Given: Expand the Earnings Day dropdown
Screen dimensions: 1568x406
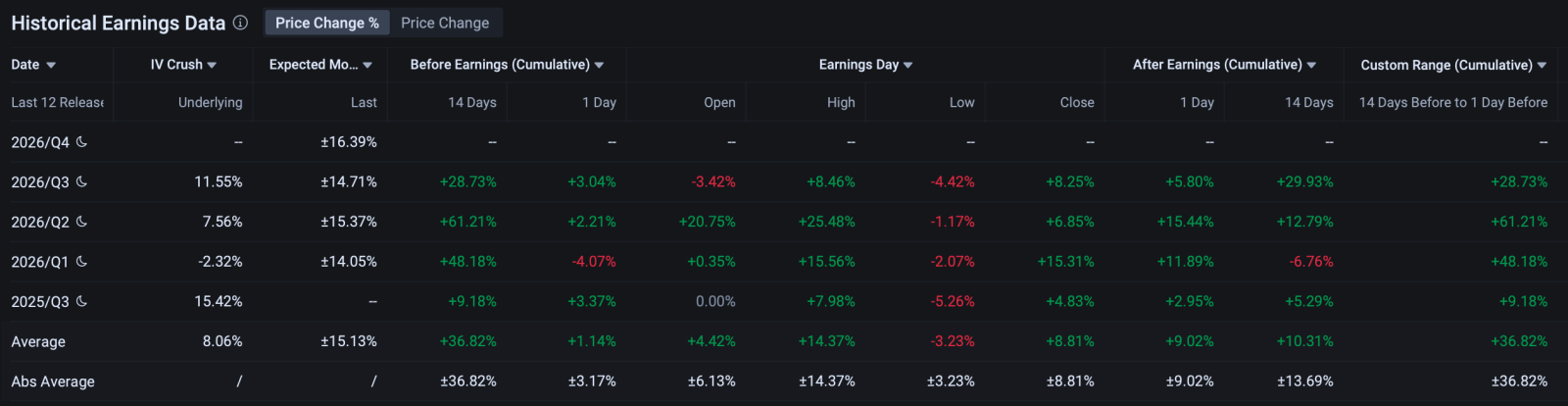Looking at the screenshot, I should (x=907, y=65).
